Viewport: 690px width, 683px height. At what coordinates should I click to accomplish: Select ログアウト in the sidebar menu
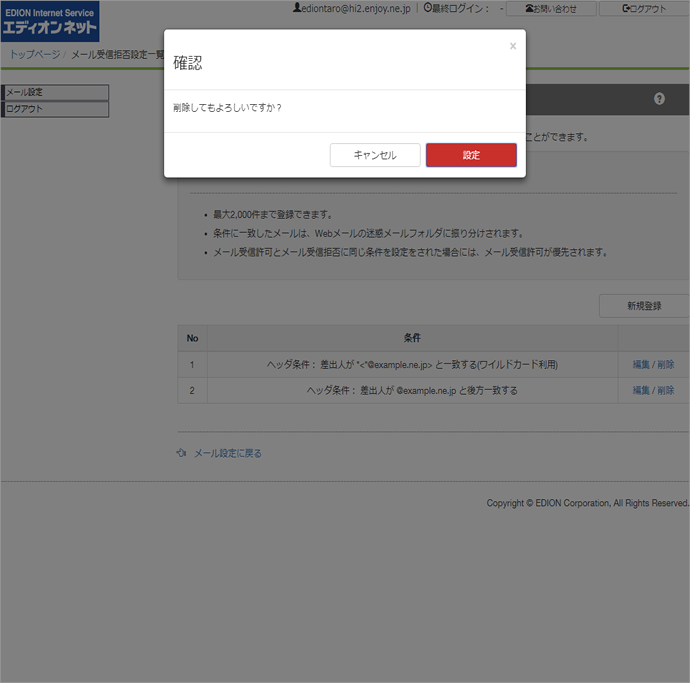[x=55, y=109]
